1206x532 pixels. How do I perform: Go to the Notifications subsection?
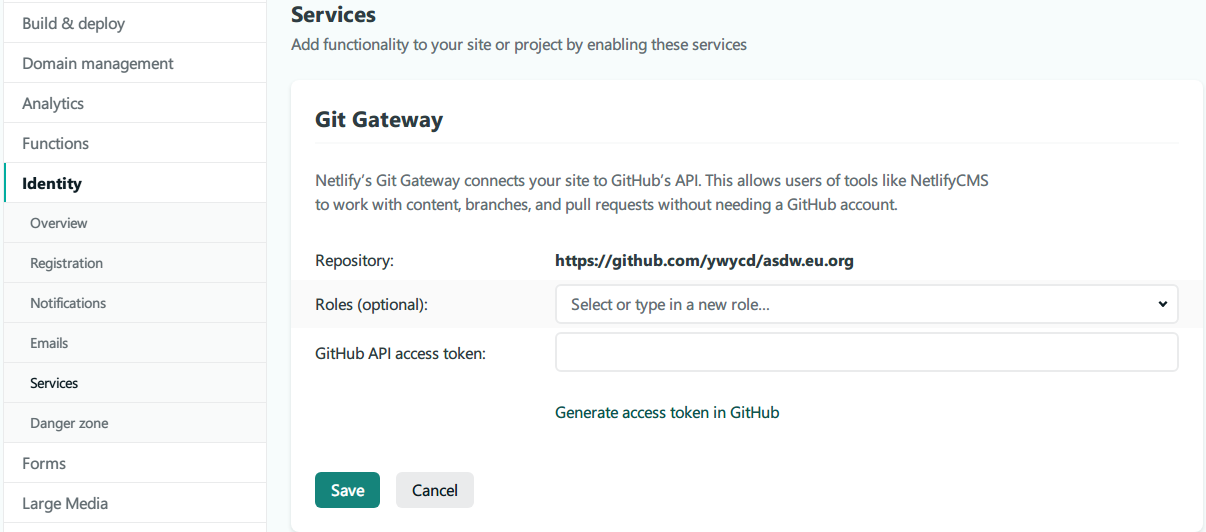point(68,303)
